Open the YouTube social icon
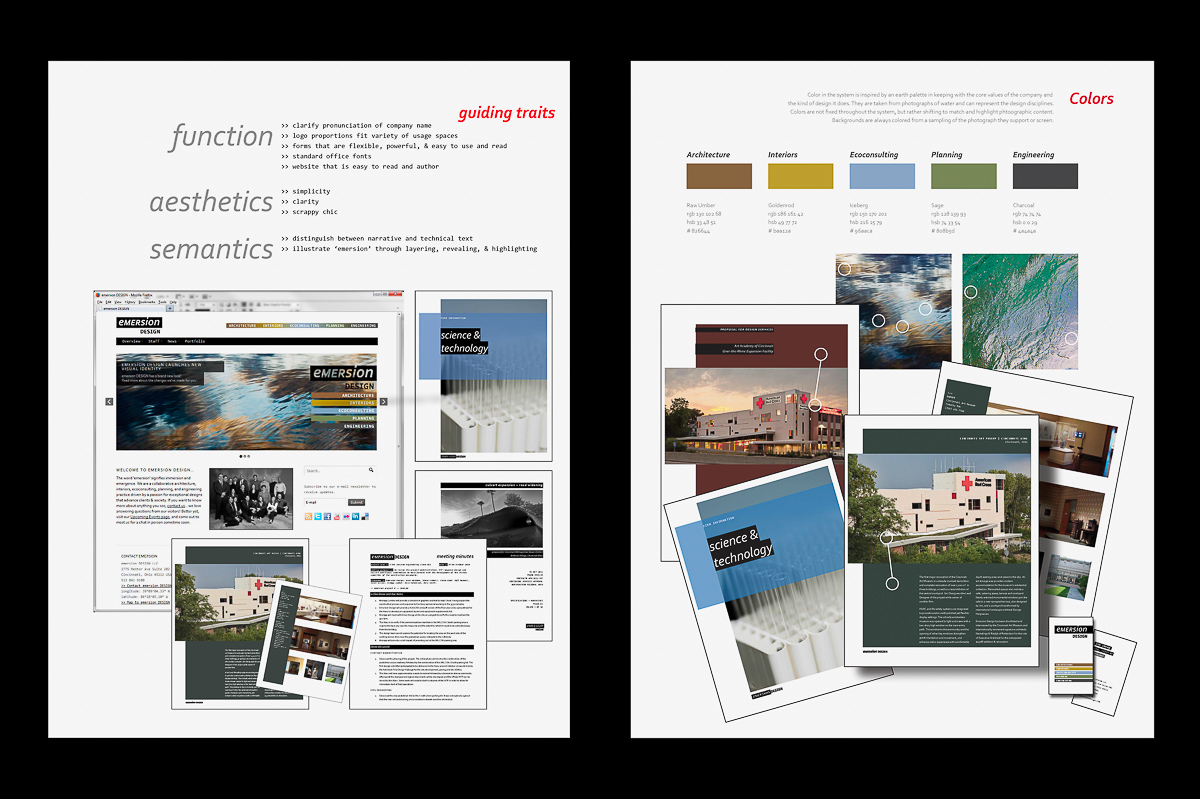Image resolution: width=1200 pixels, height=799 pixels. pos(338,517)
